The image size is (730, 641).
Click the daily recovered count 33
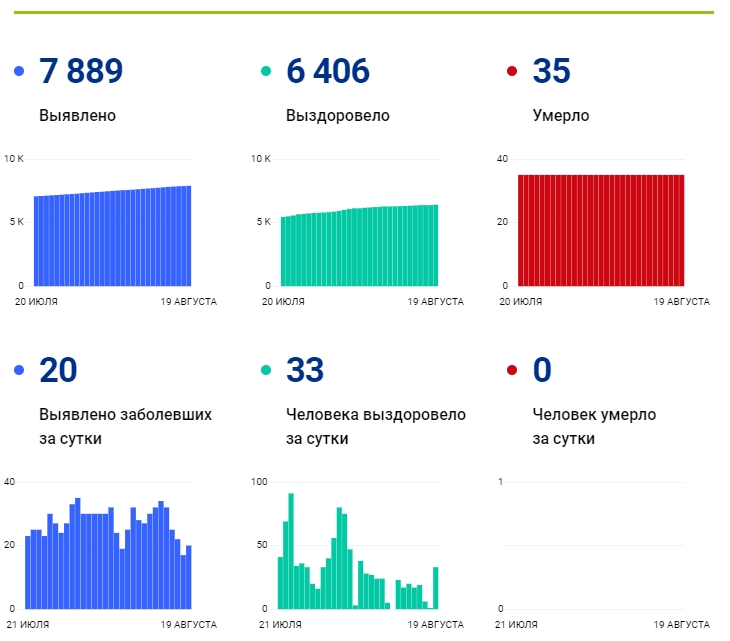click(x=305, y=370)
